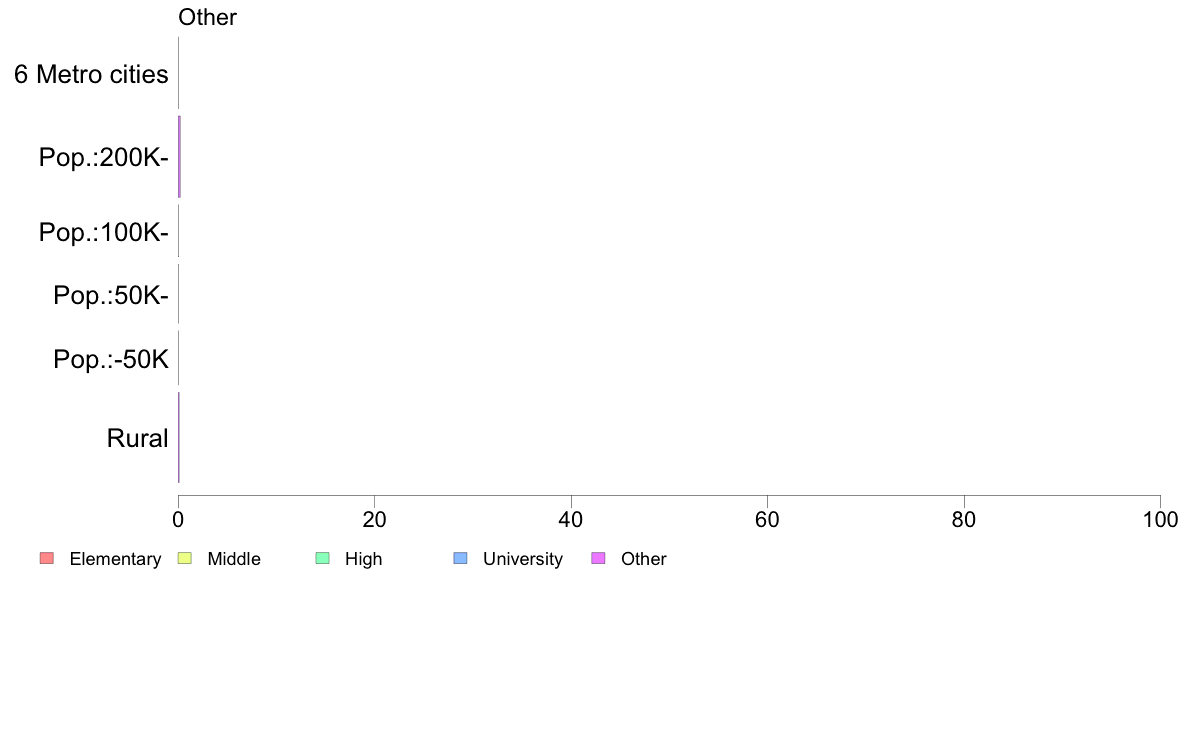Select the High legend label

coord(364,559)
